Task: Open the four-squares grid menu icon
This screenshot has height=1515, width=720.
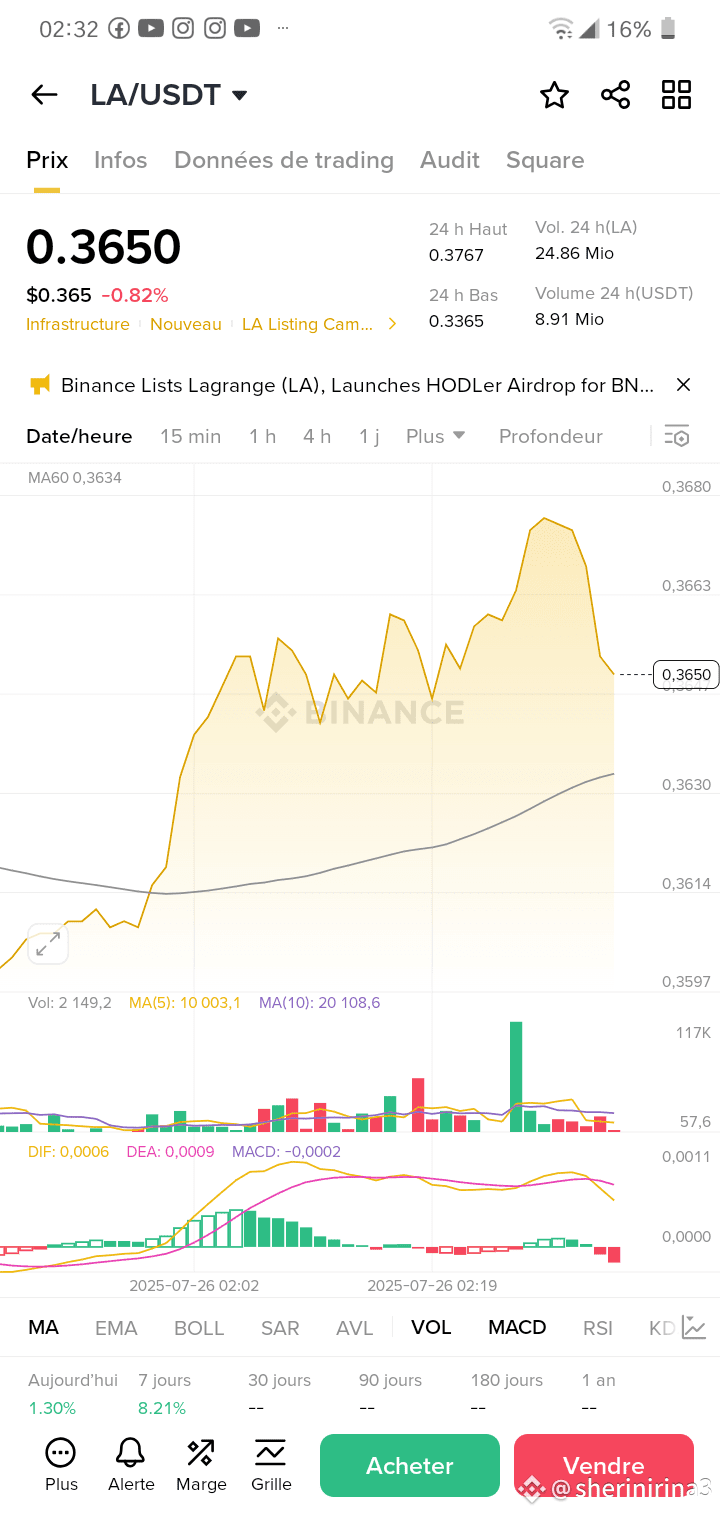Action: (x=677, y=95)
